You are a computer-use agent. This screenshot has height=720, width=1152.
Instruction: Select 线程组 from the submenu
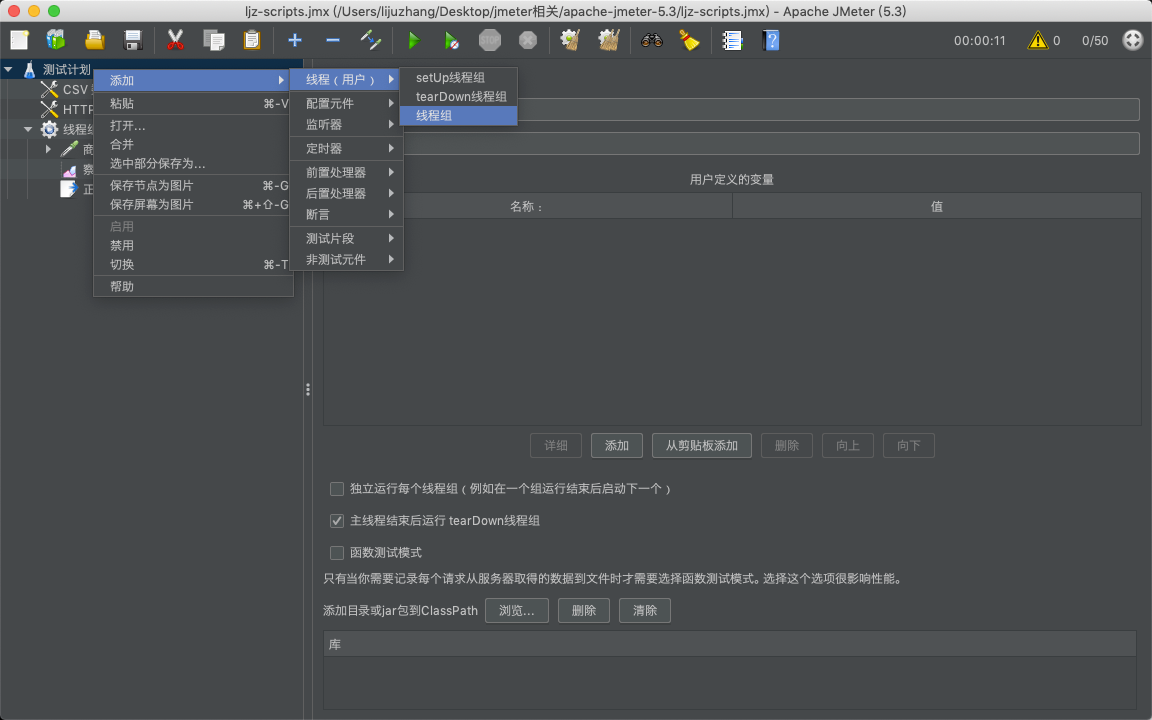click(x=458, y=115)
